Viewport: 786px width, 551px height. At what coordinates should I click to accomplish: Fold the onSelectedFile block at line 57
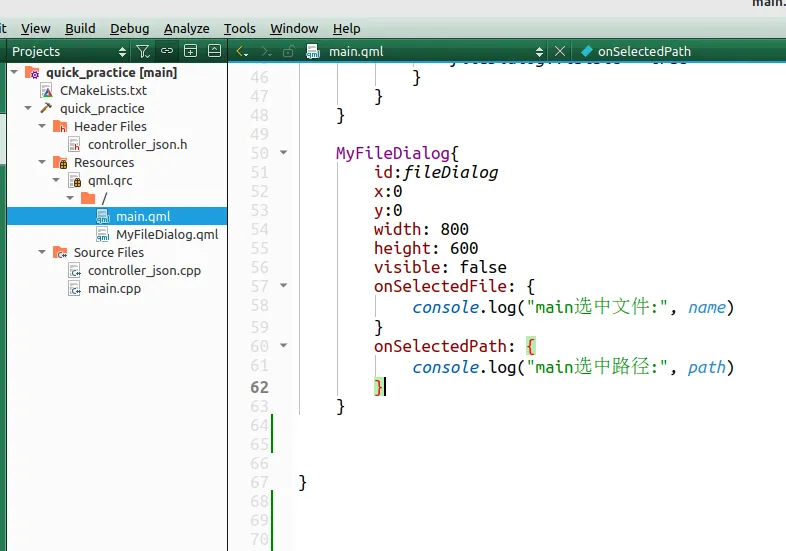click(x=284, y=286)
